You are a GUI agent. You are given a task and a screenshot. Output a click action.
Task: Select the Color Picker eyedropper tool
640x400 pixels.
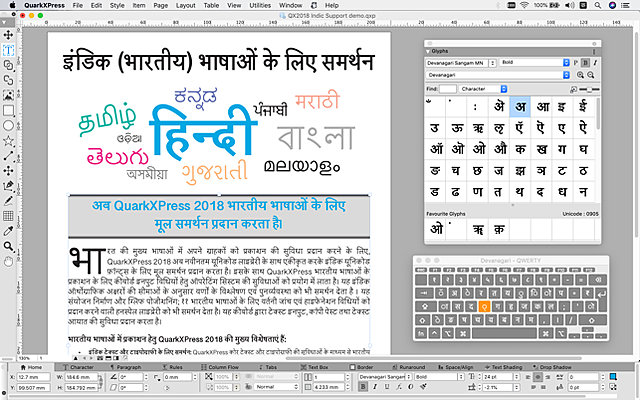click(x=8, y=231)
